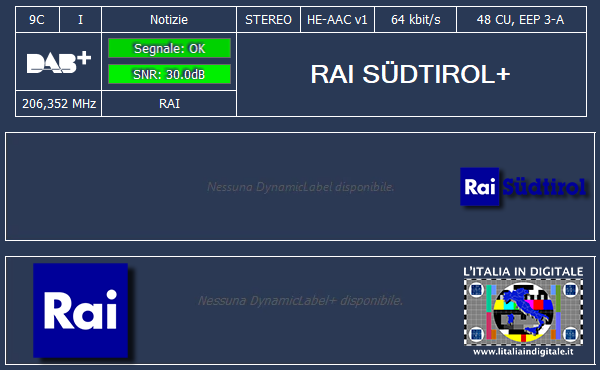This screenshot has height=370, width=600.
Task: Open the L'Italia in Digitale test card
Action: coord(523,311)
